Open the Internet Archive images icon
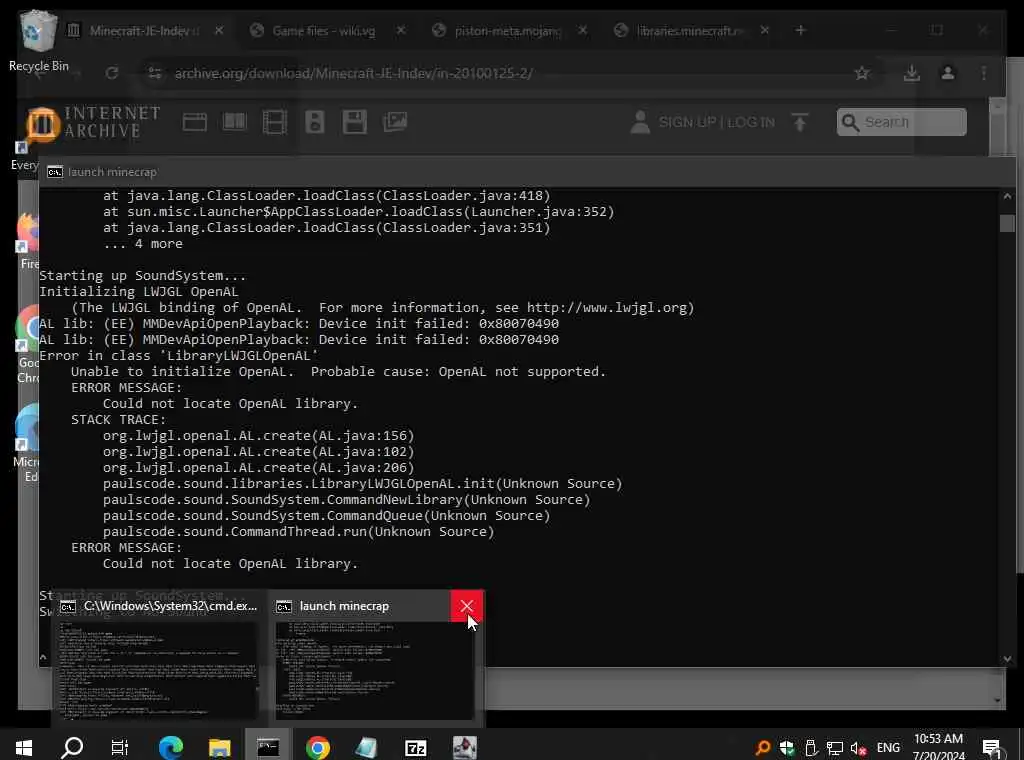This screenshot has height=760, width=1024. pyautogui.click(x=395, y=122)
